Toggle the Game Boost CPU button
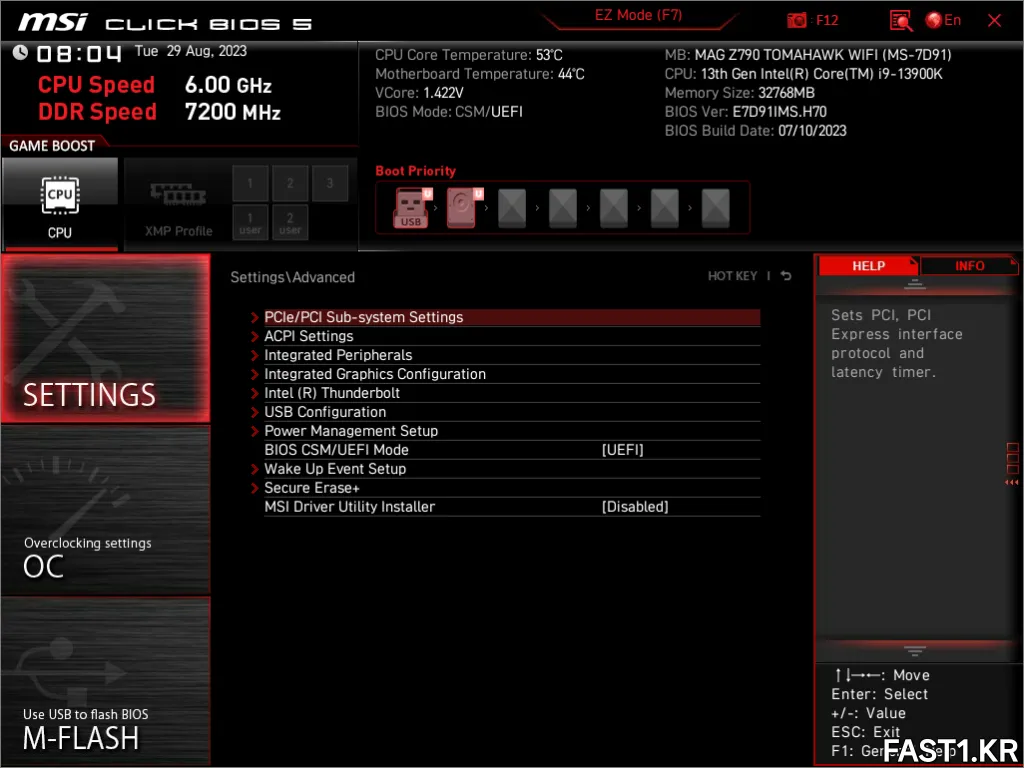The height and width of the screenshot is (768, 1024). pyautogui.click(x=60, y=204)
